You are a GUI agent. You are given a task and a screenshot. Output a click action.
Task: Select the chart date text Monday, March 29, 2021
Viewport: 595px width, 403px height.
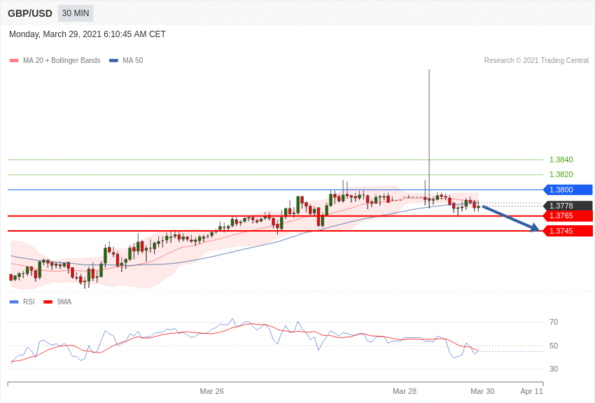click(x=55, y=34)
